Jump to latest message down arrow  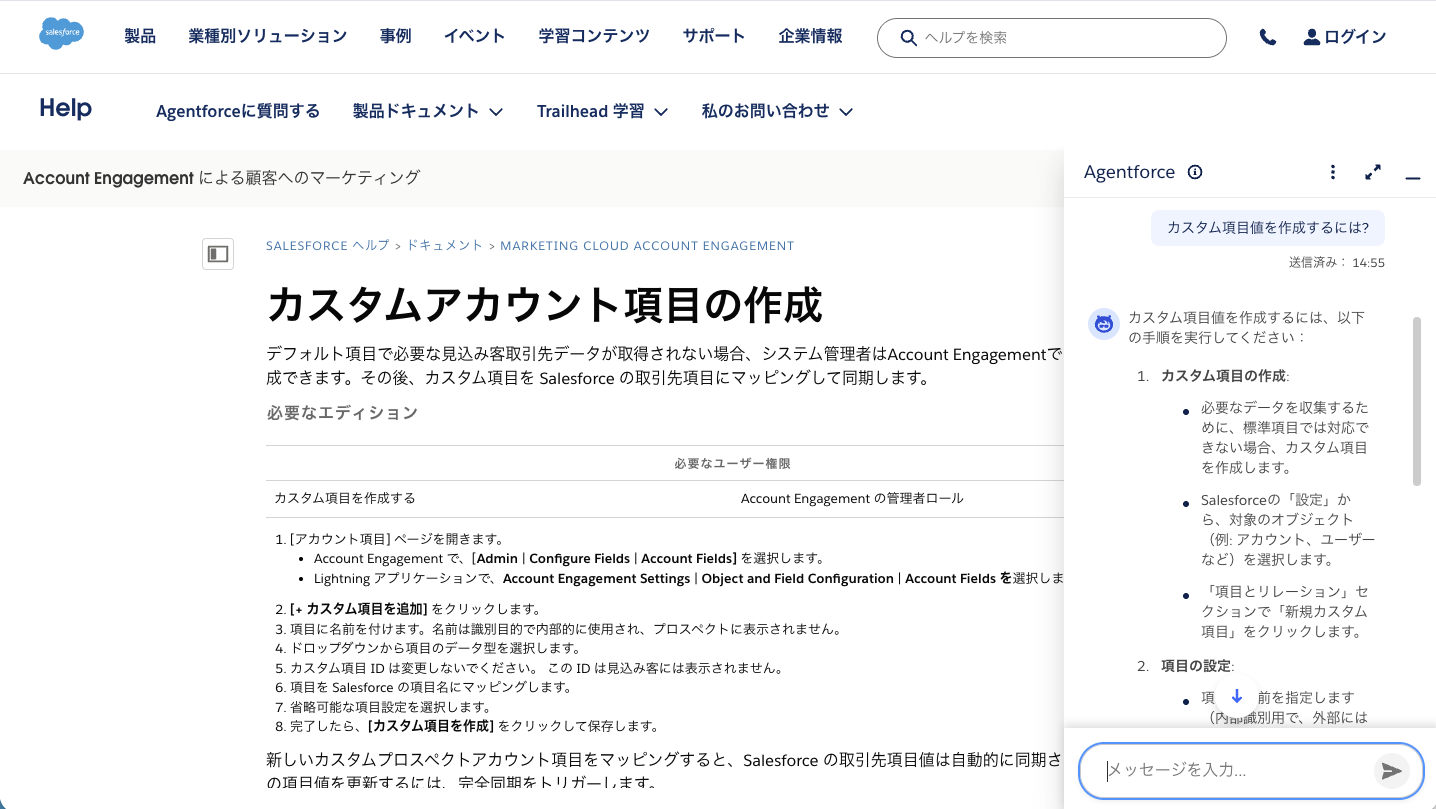1236,696
